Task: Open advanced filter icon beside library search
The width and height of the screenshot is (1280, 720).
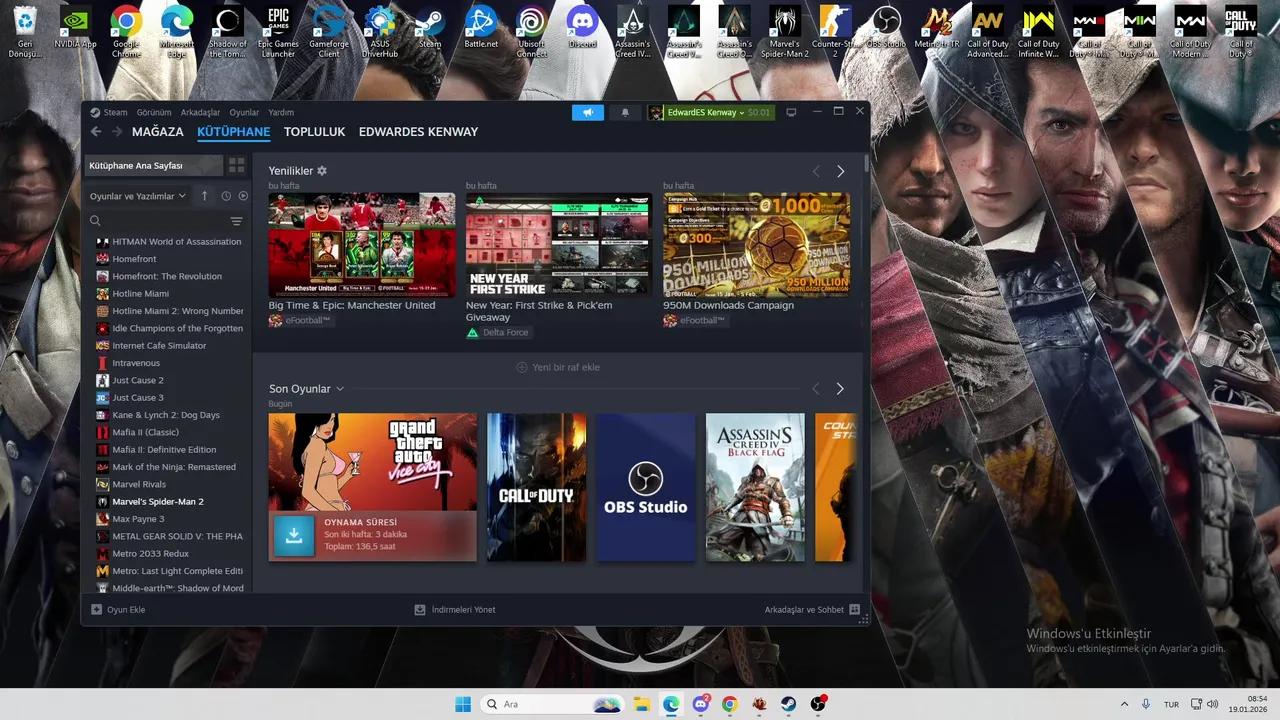Action: [x=236, y=221]
